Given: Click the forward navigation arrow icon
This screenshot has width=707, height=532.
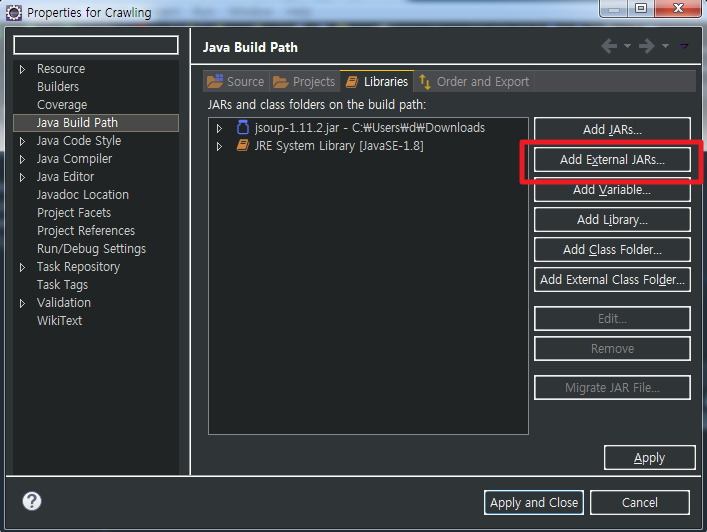Looking at the screenshot, I should pos(647,46).
